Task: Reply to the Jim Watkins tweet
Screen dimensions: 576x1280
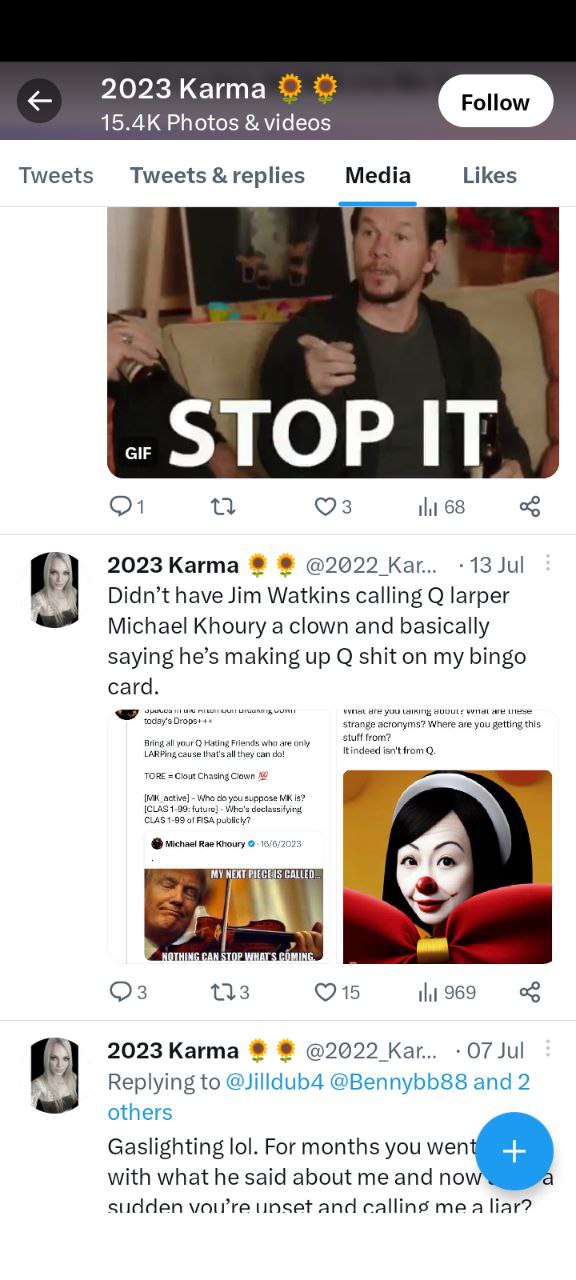Action: click(x=128, y=992)
